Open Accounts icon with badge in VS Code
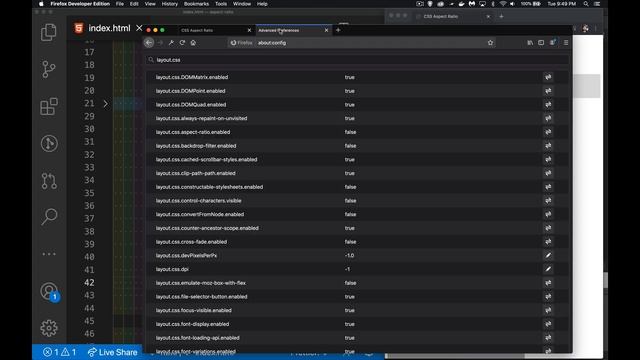This screenshot has width=640, height=360. [49, 291]
